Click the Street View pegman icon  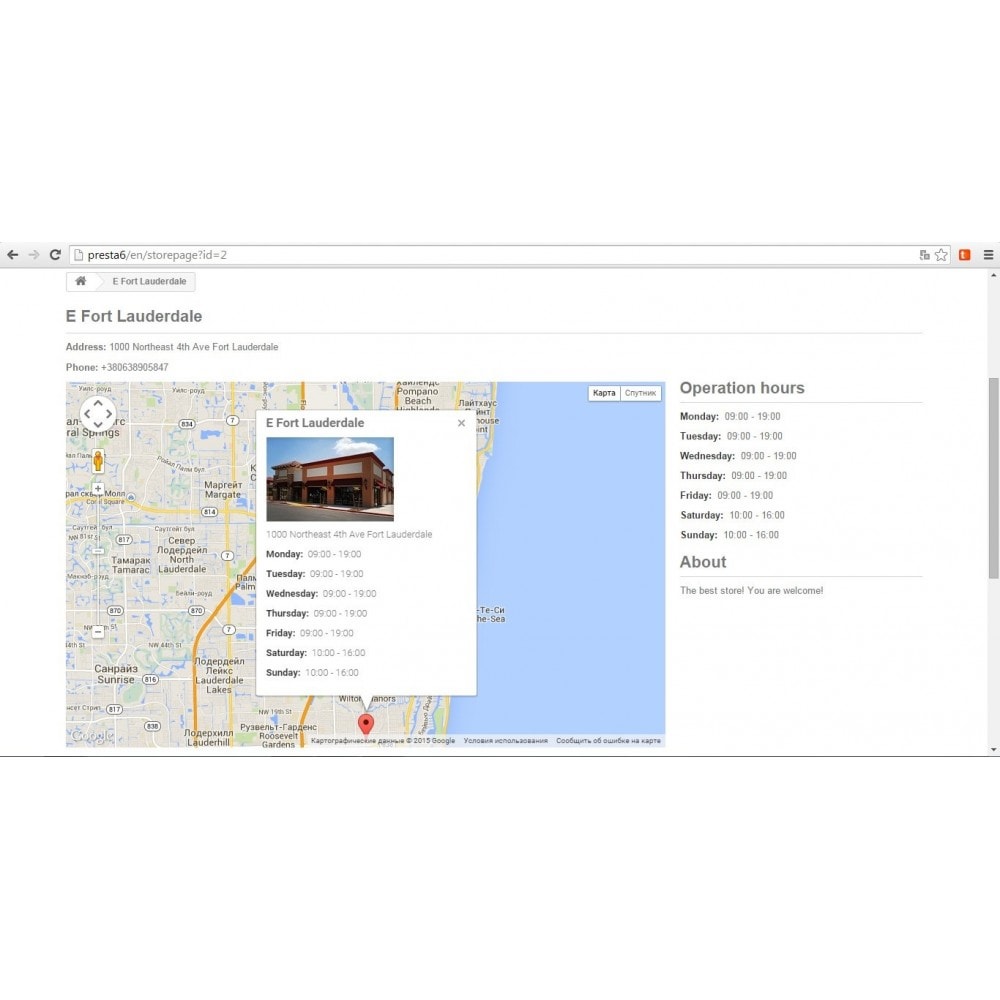[x=98, y=460]
